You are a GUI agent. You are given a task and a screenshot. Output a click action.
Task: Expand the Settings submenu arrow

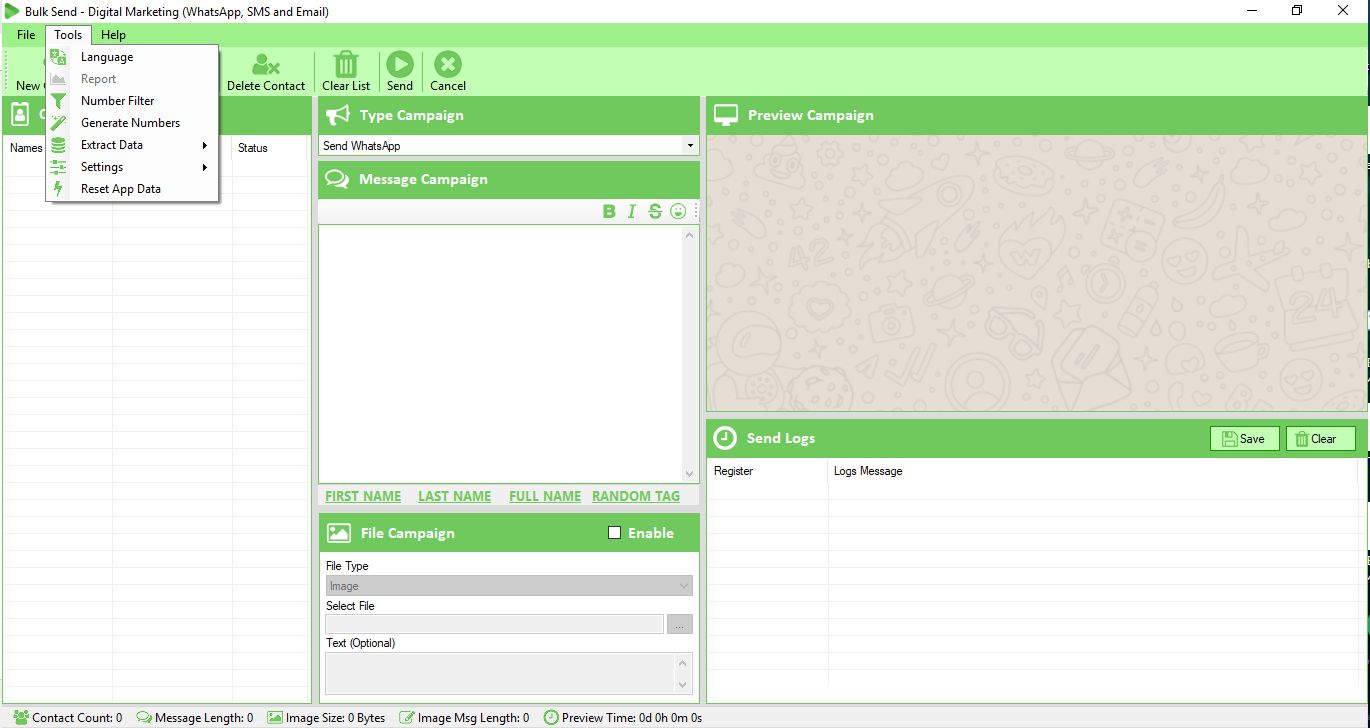tap(204, 167)
